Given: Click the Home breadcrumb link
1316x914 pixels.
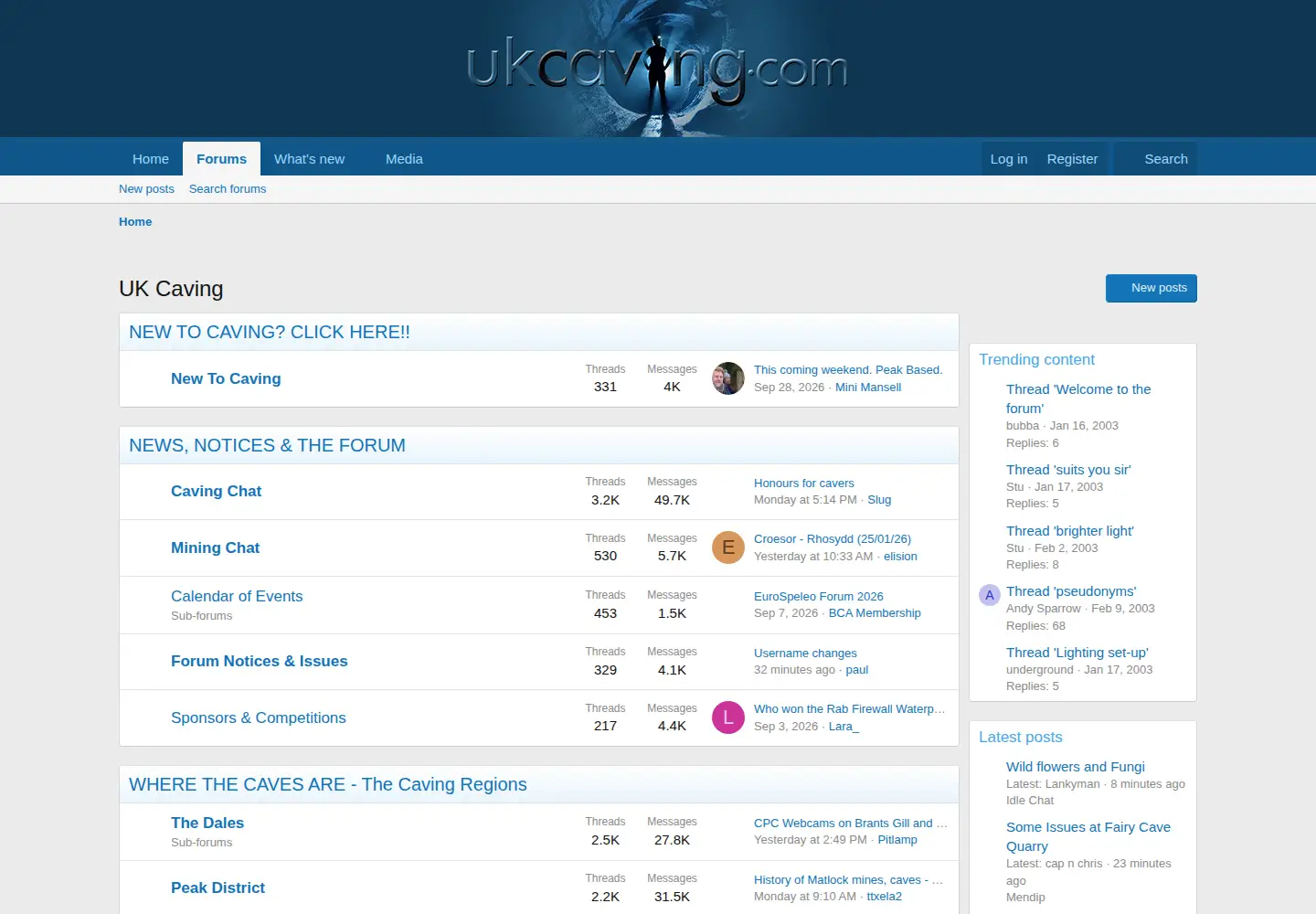Looking at the screenshot, I should 135,222.
